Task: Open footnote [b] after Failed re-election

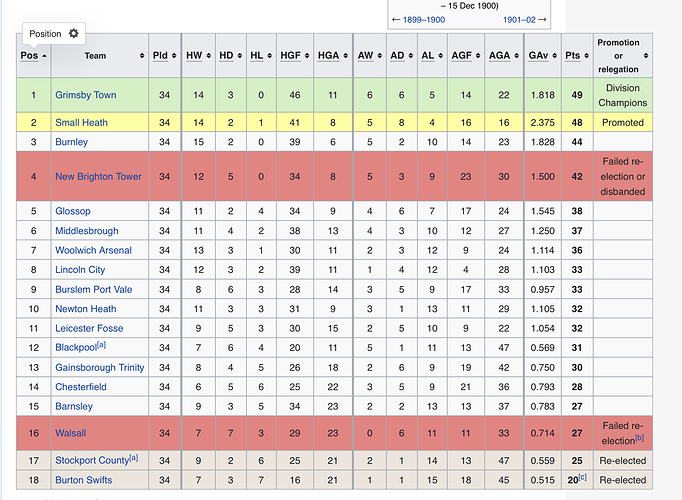Action: [639, 438]
